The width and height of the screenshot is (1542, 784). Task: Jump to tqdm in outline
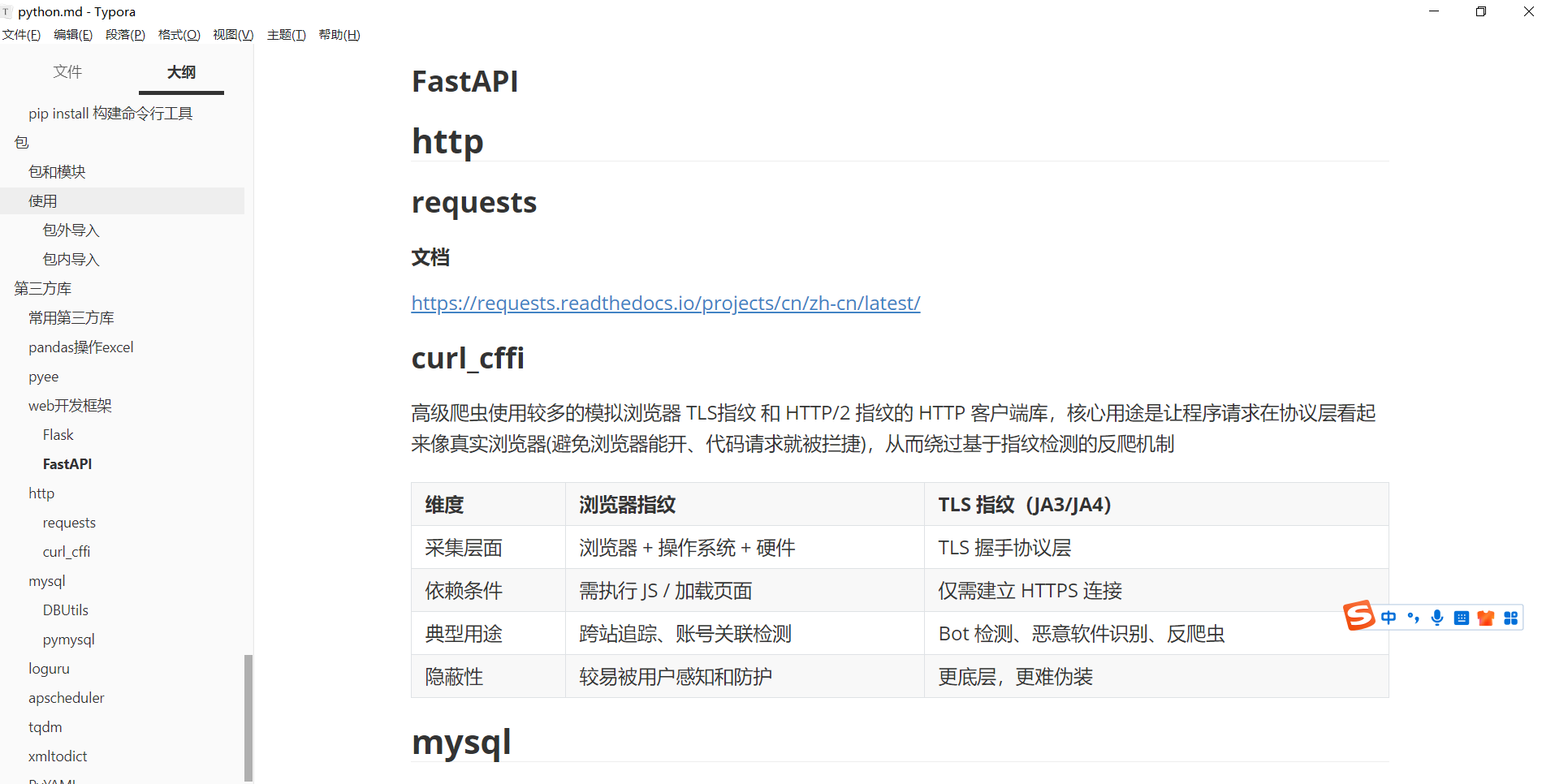[45, 727]
